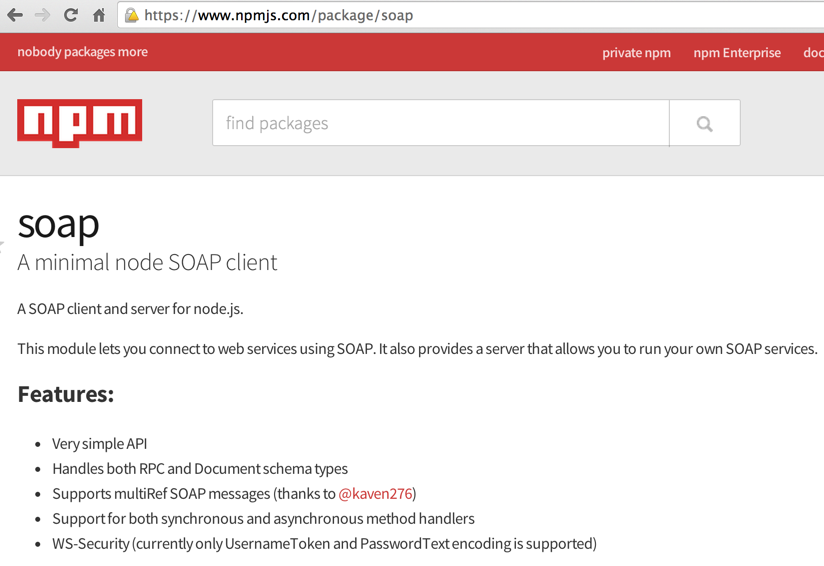
Task: Open the @kaven276 user link
Action: click(375, 494)
